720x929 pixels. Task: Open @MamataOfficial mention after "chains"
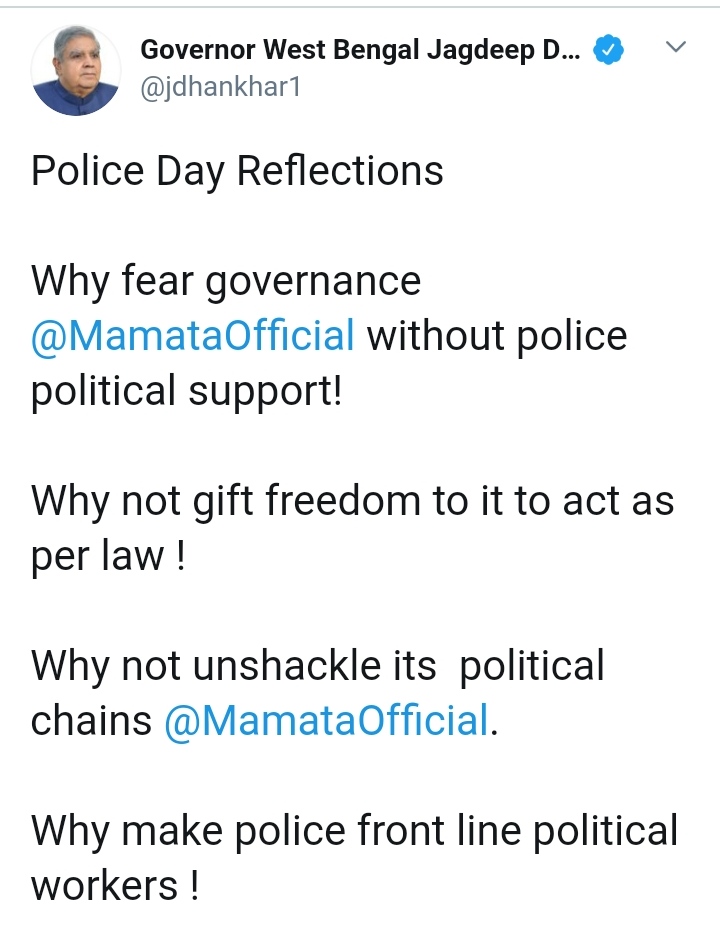(327, 720)
